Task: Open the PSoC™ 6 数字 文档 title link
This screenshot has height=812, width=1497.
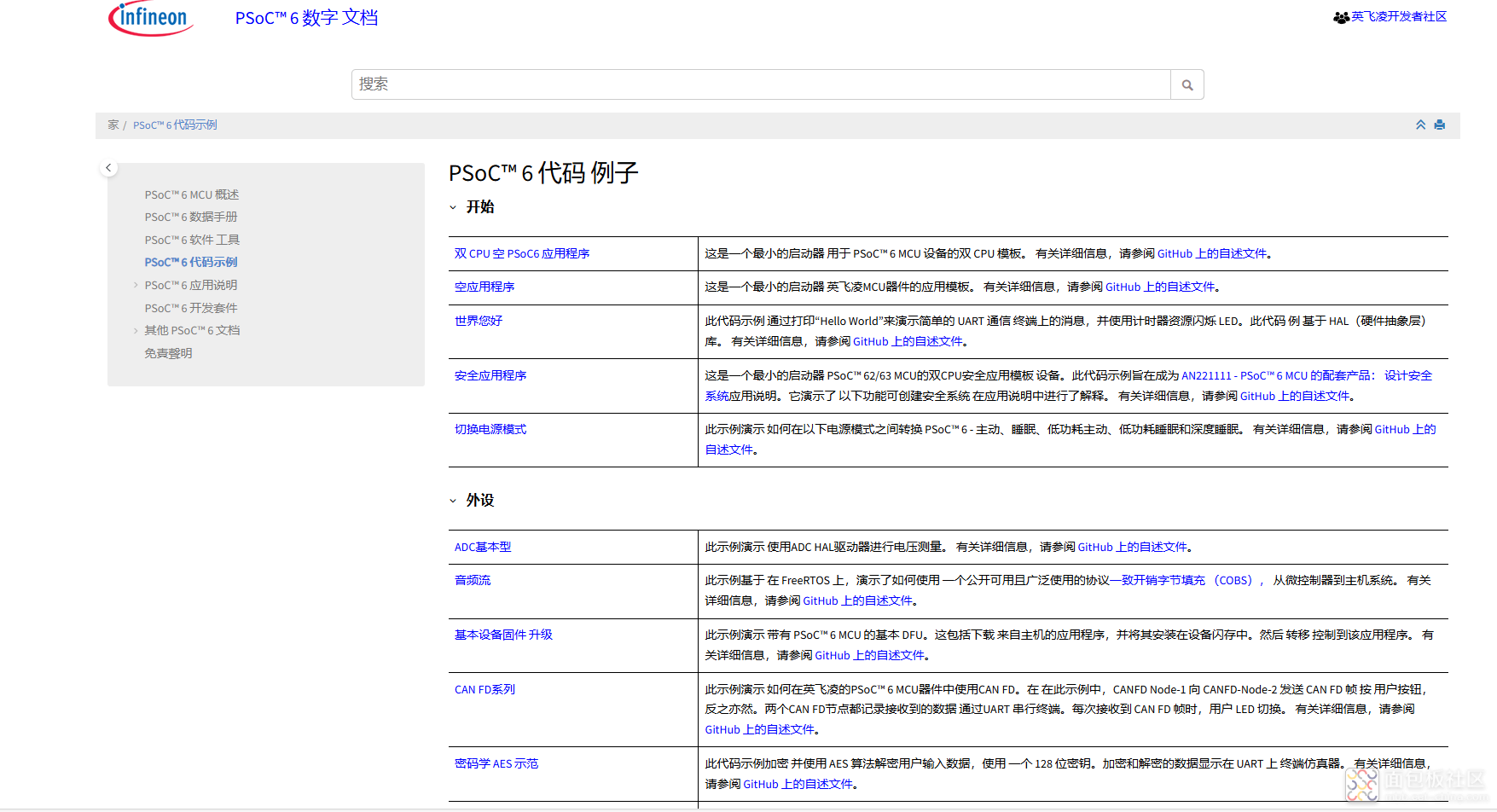Action: pos(306,18)
